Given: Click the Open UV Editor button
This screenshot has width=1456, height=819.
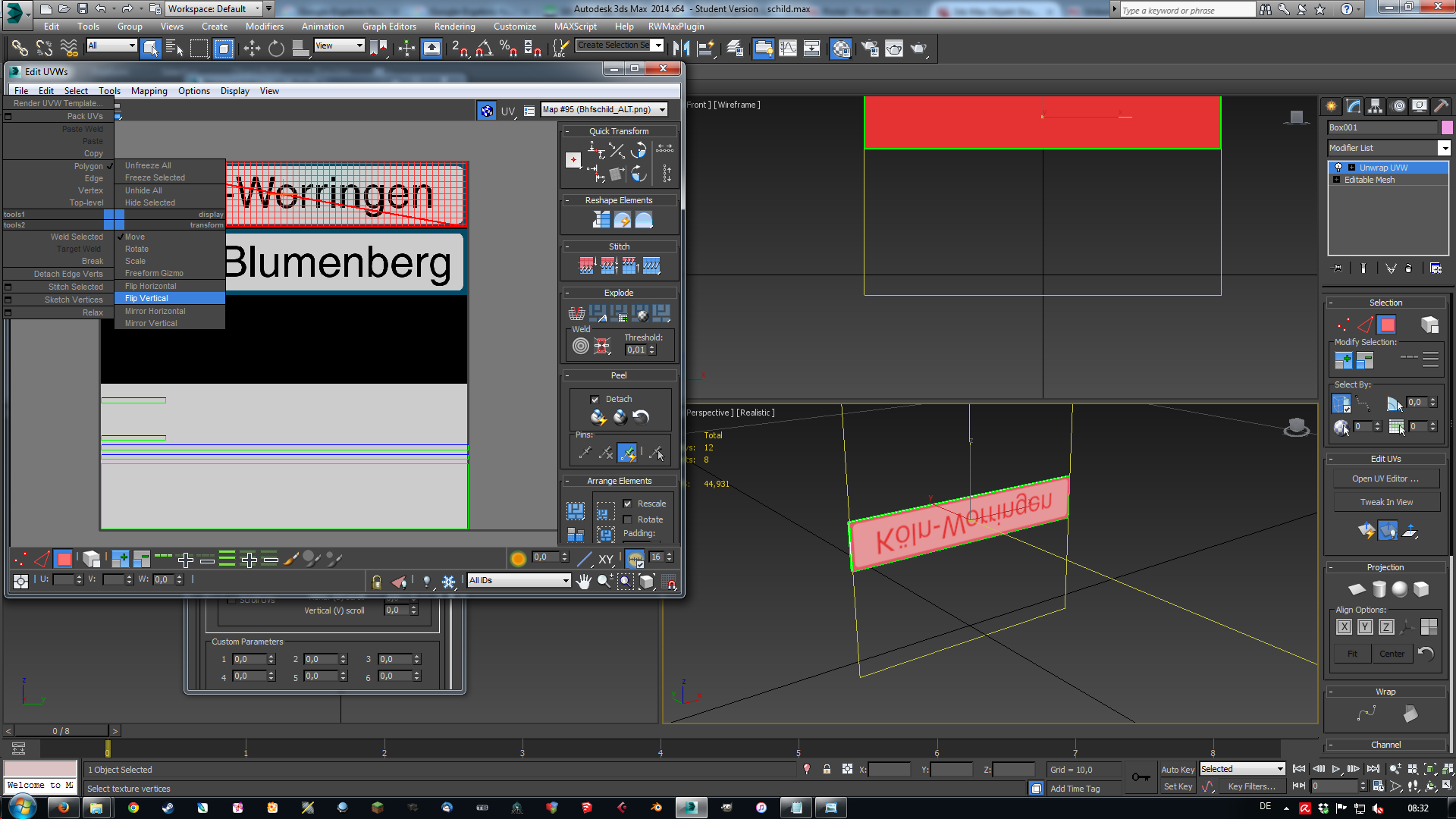Looking at the screenshot, I should click(1385, 479).
